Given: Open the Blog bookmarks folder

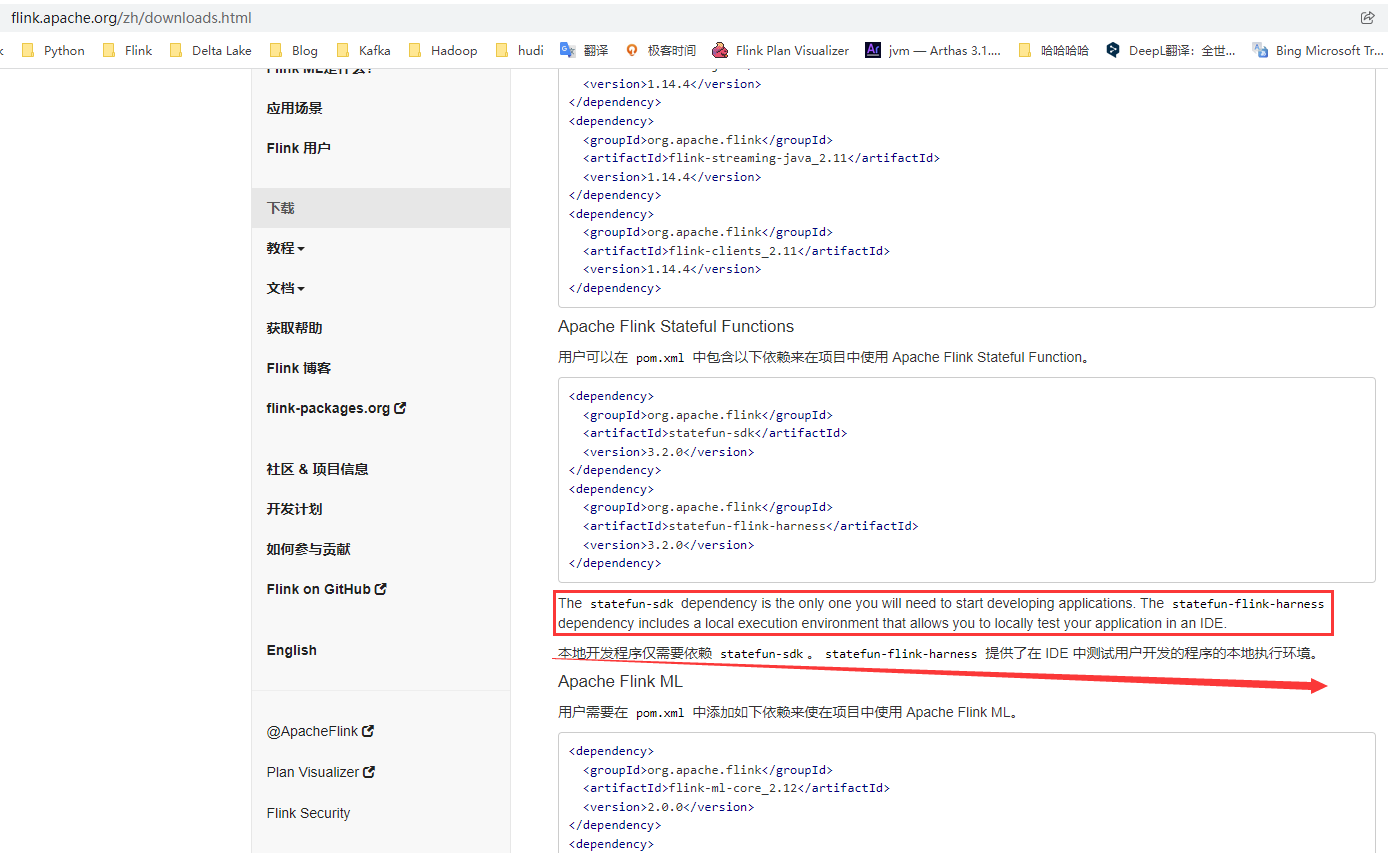Looking at the screenshot, I should 294,50.
